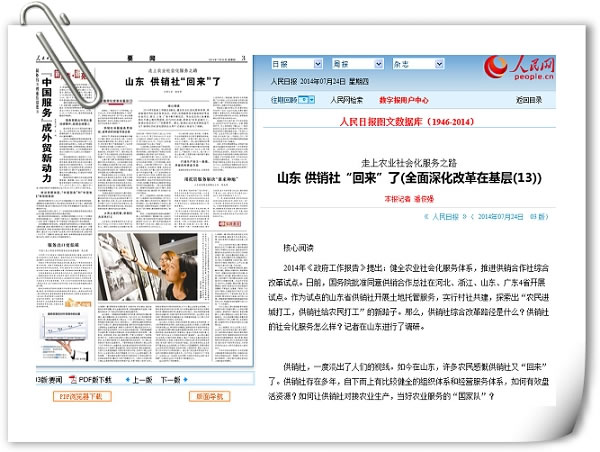The image size is (600, 452).
Task: Click source line 《人民日报》(2014年07月24日 03版)
Action: point(486,217)
